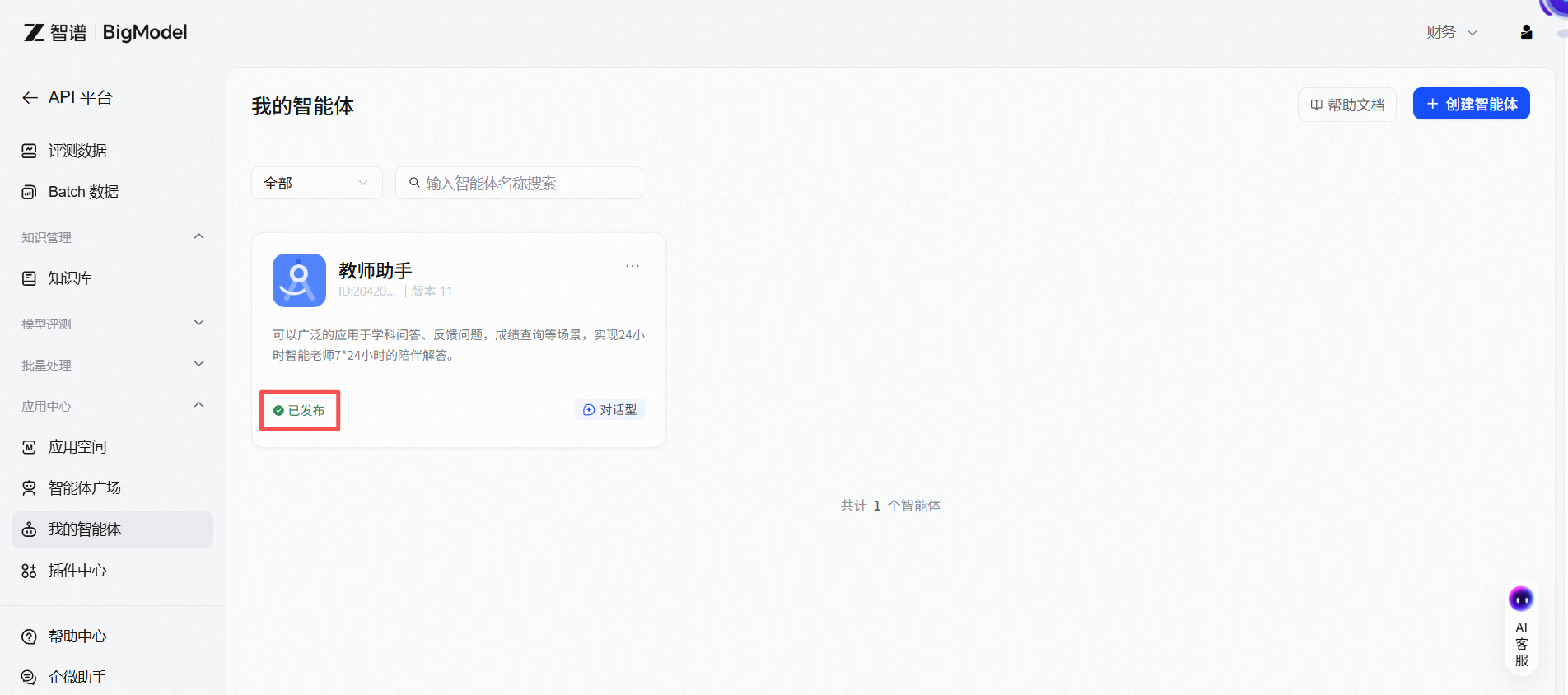This screenshot has width=1568, height=695.
Task: Click the user profile icon
Action: coord(1526,32)
